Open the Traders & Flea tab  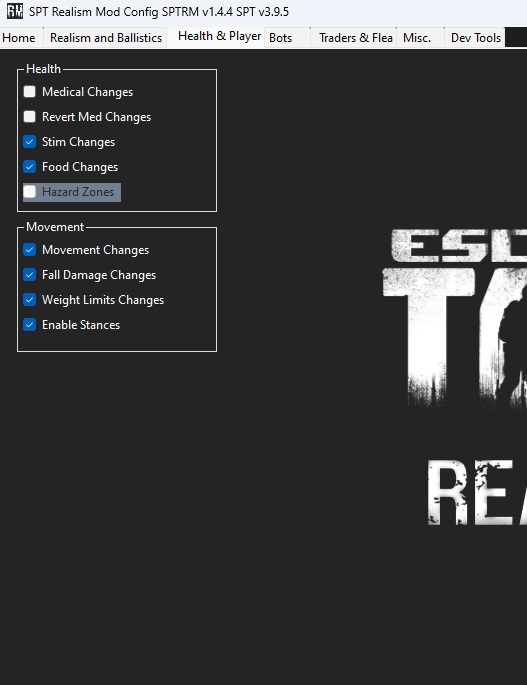click(x=355, y=38)
